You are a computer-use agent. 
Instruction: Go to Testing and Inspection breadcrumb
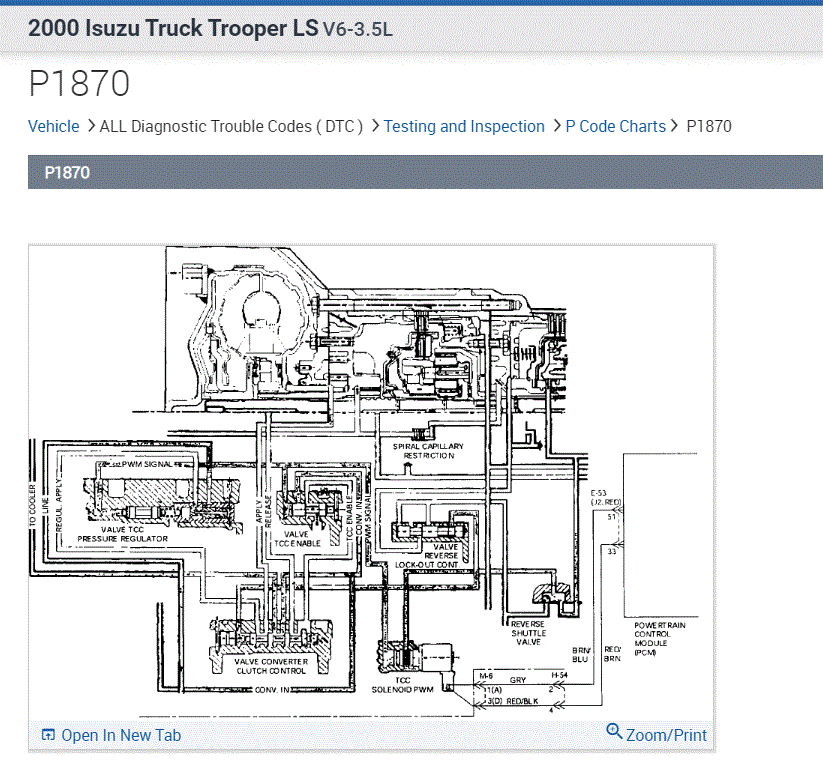pos(464,127)
